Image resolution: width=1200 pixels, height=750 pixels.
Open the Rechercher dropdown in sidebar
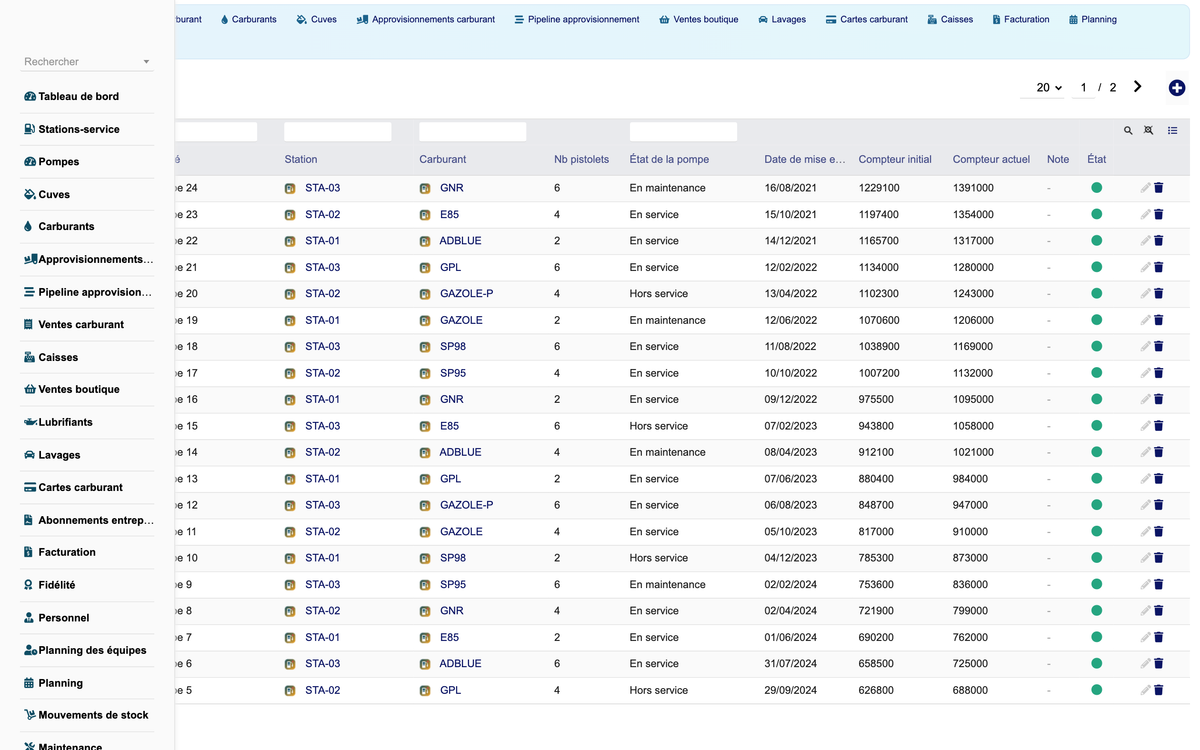pos(87,62)
